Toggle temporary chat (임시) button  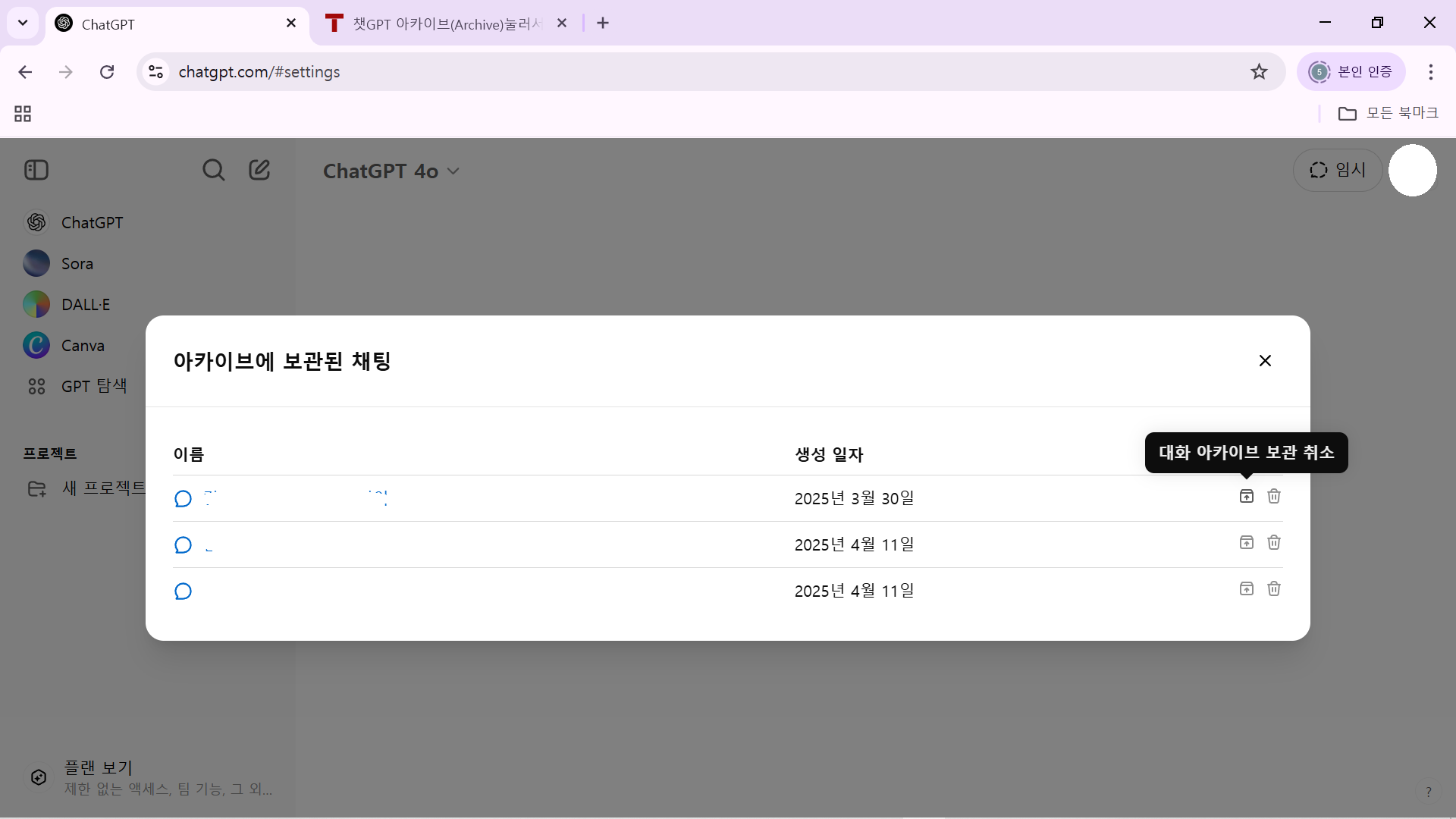point(1337,170)
